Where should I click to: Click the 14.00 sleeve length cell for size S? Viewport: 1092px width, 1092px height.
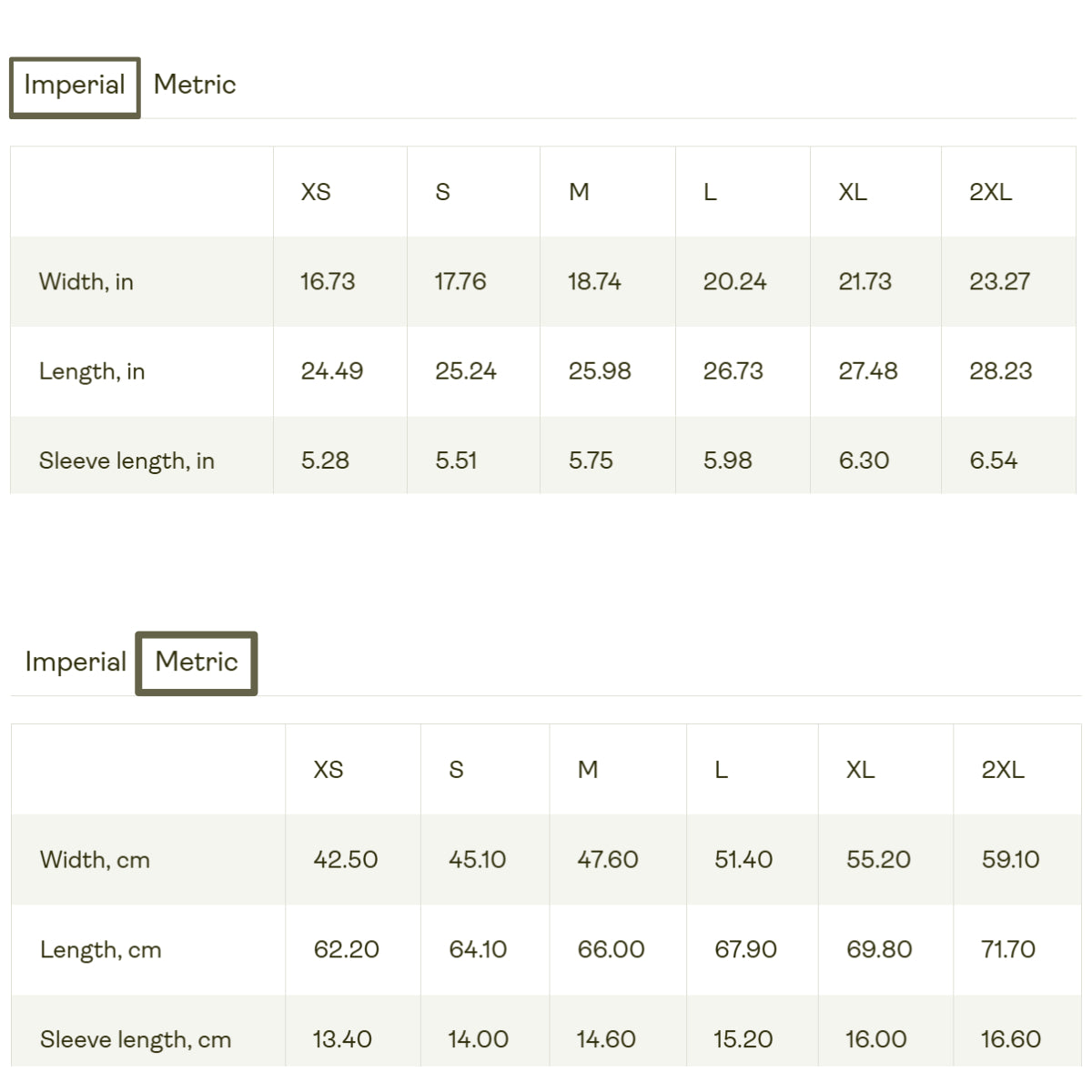tap(478, 1039)
